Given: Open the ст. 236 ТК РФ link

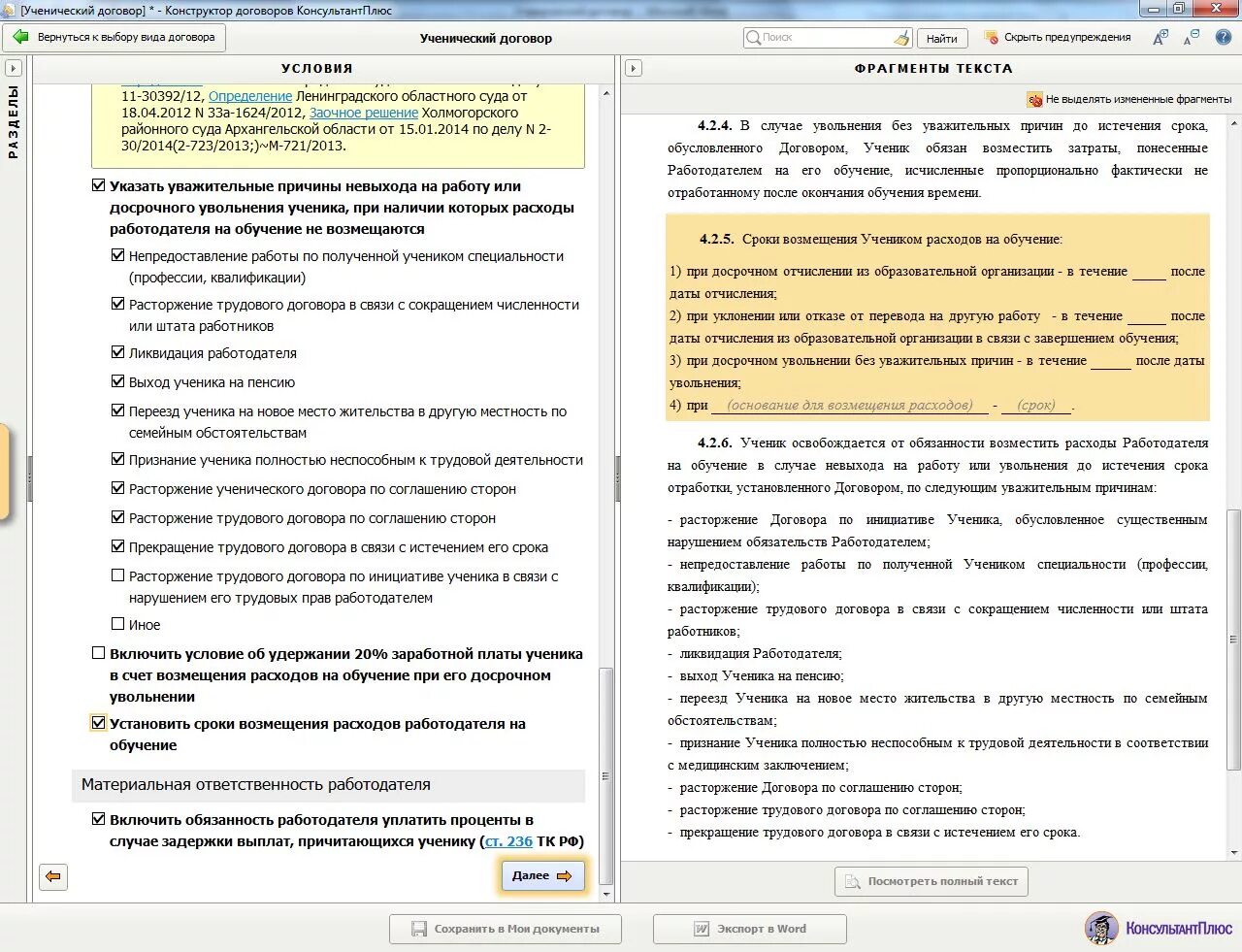Looking at the screenshot, I should pyautogui.click(x=508, y=841).
